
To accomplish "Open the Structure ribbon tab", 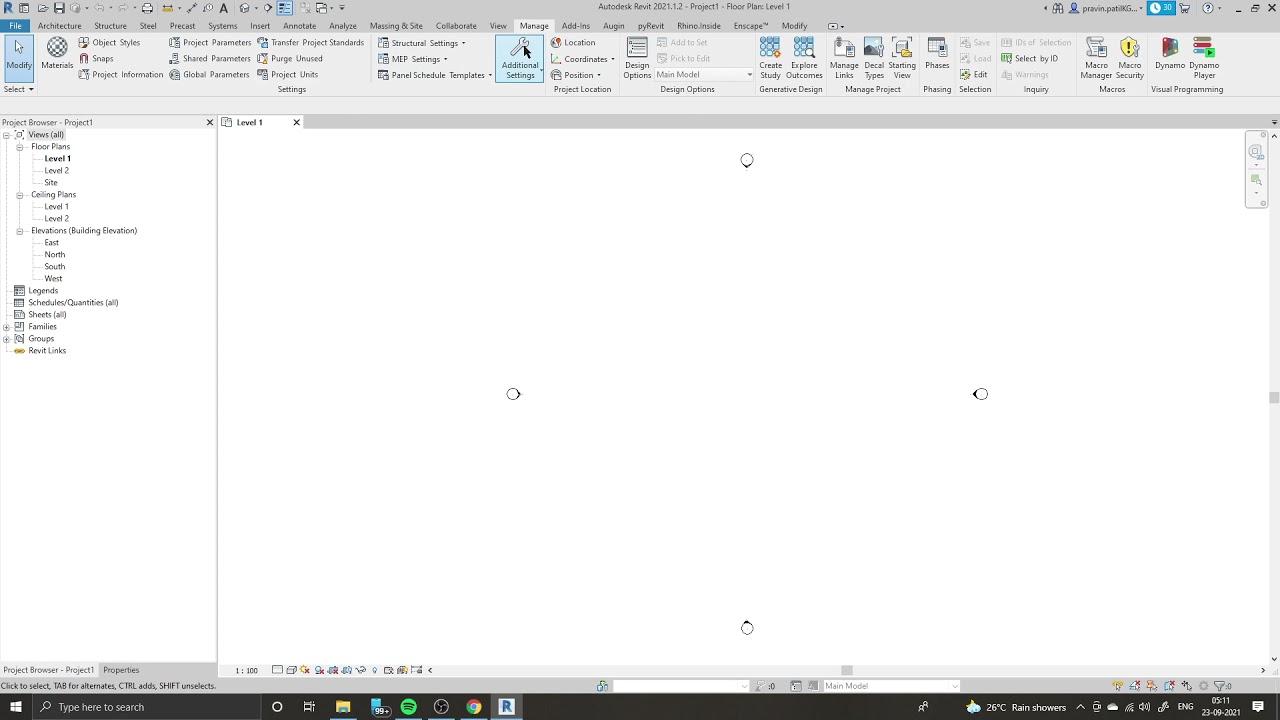I will coord(110,26).
